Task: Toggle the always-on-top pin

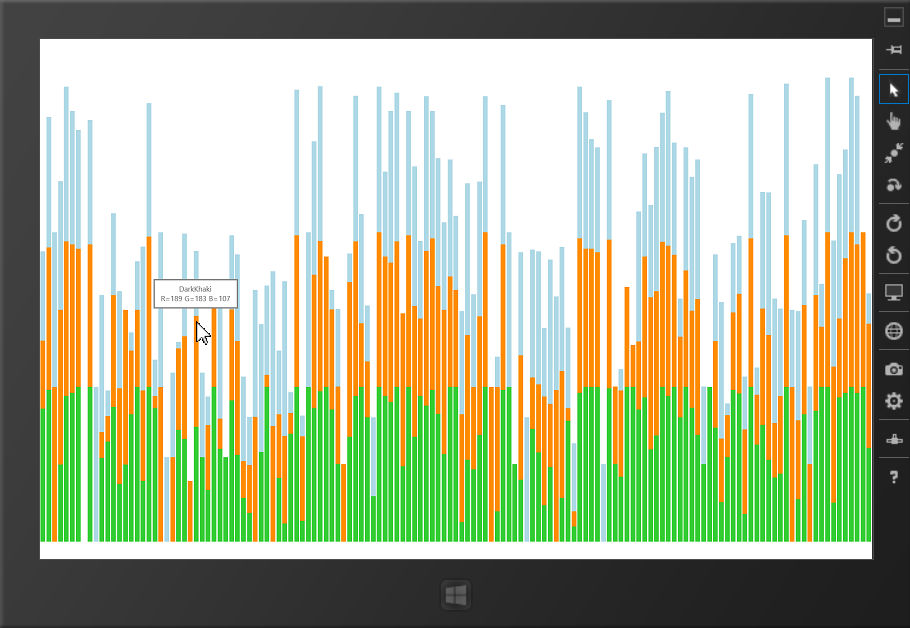Action: coord(894,50)
